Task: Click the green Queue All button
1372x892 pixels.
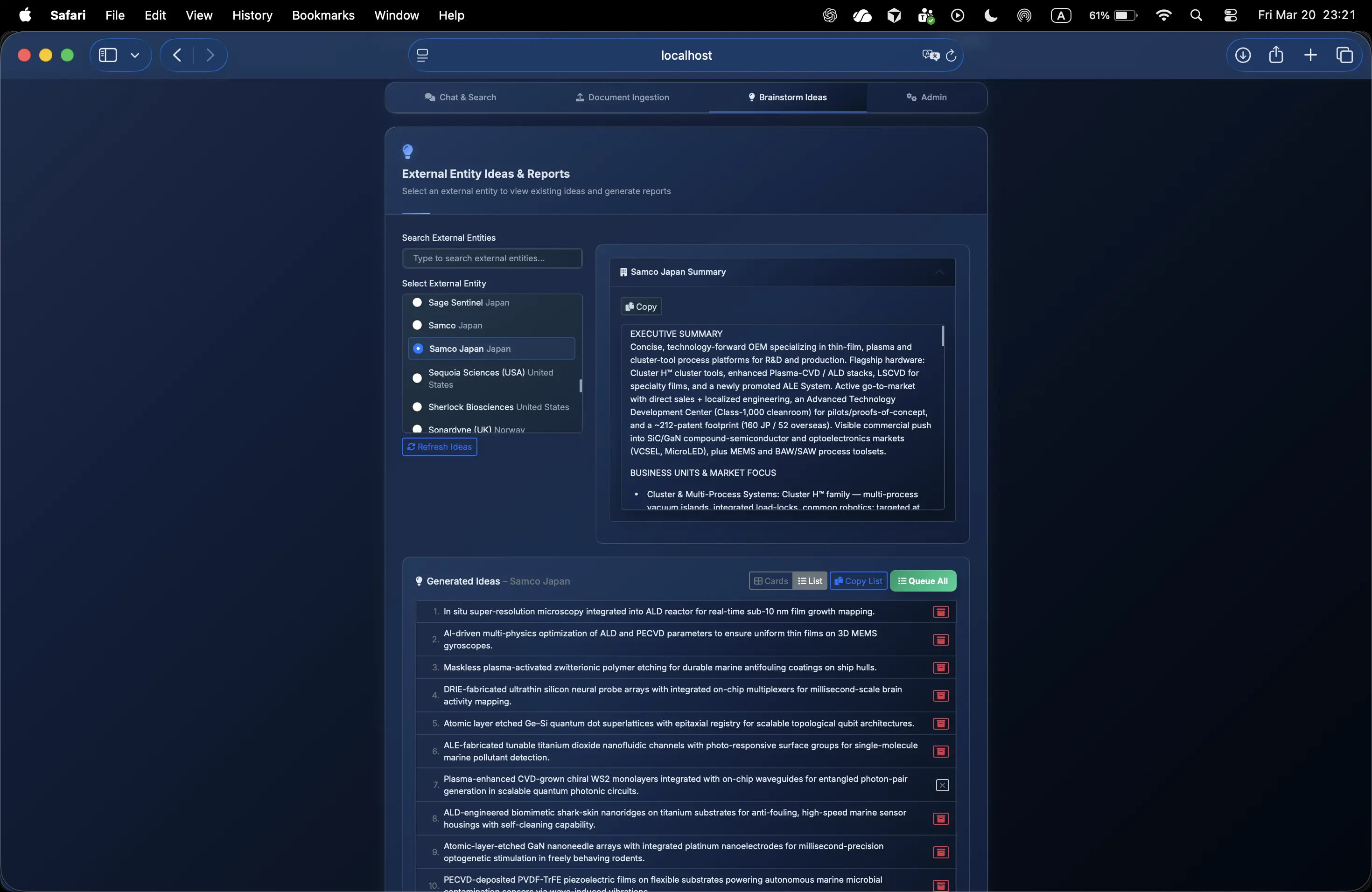Action: click(923, 581)
